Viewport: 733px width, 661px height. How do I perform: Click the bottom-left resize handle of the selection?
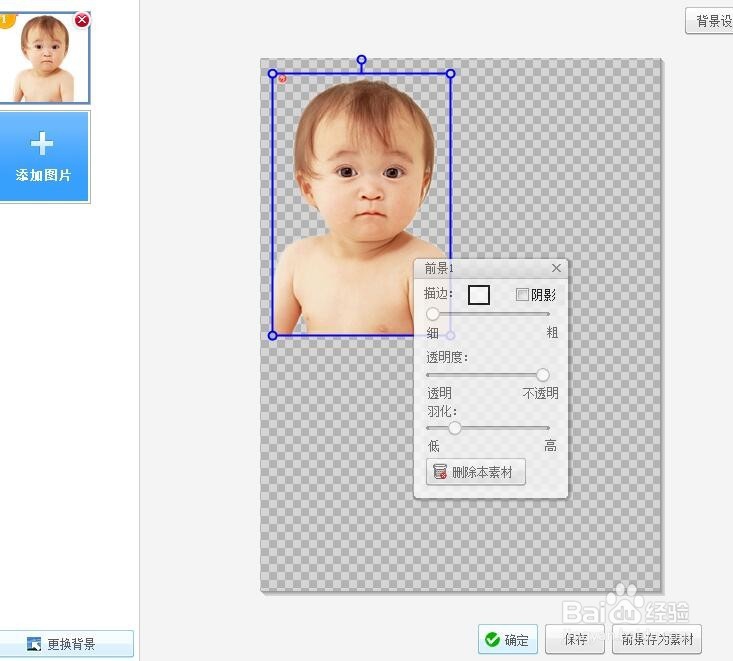tap(273, 336)
